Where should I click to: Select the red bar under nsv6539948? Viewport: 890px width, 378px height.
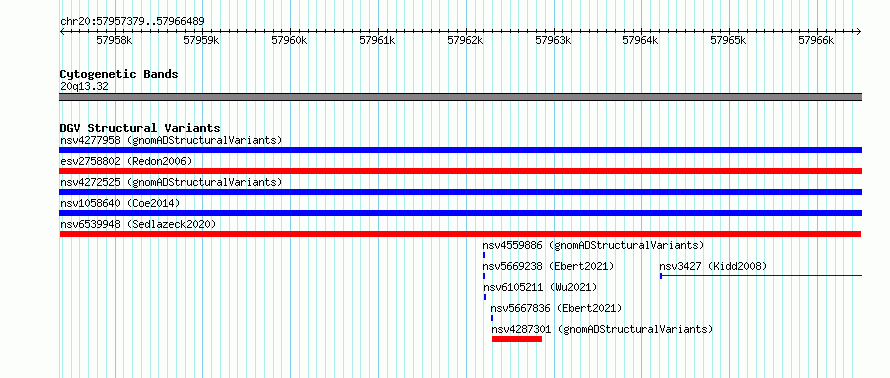[x=460, y=234]
